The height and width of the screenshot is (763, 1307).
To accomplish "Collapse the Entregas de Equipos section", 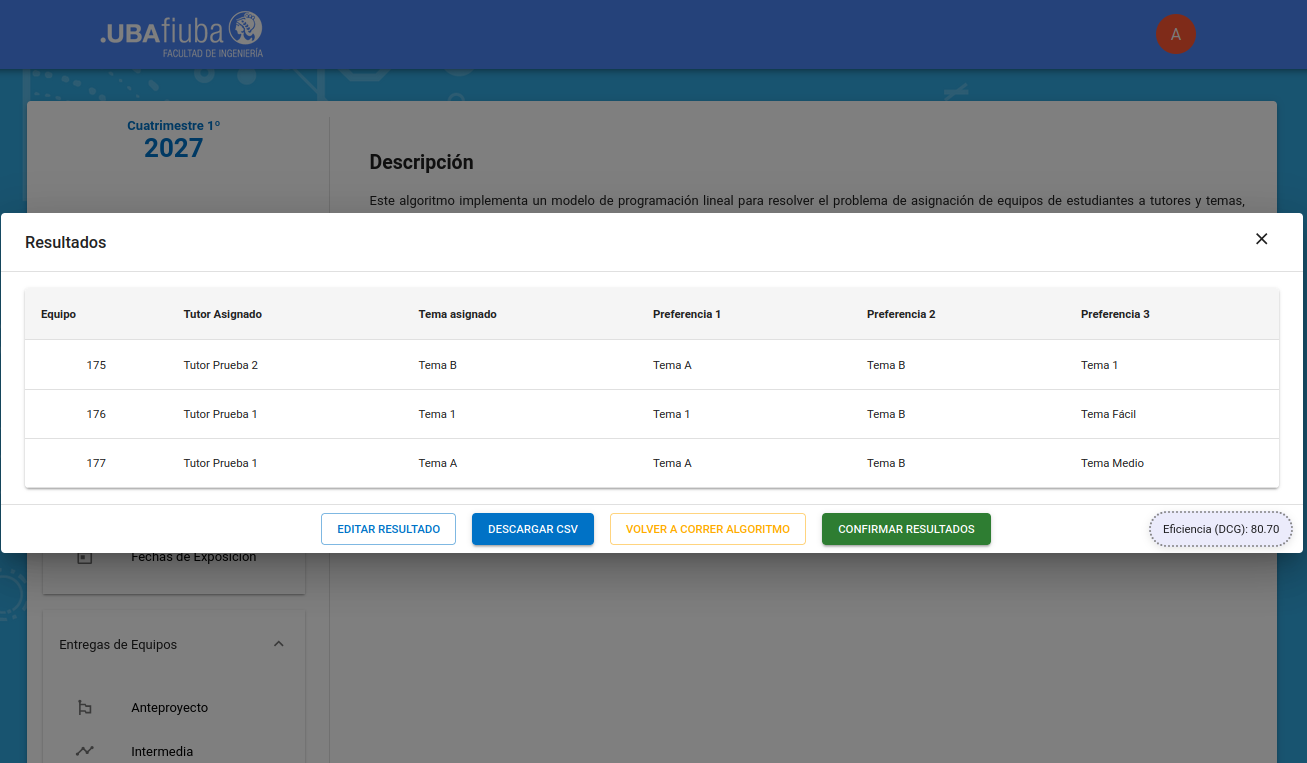I will pos(279,645).
